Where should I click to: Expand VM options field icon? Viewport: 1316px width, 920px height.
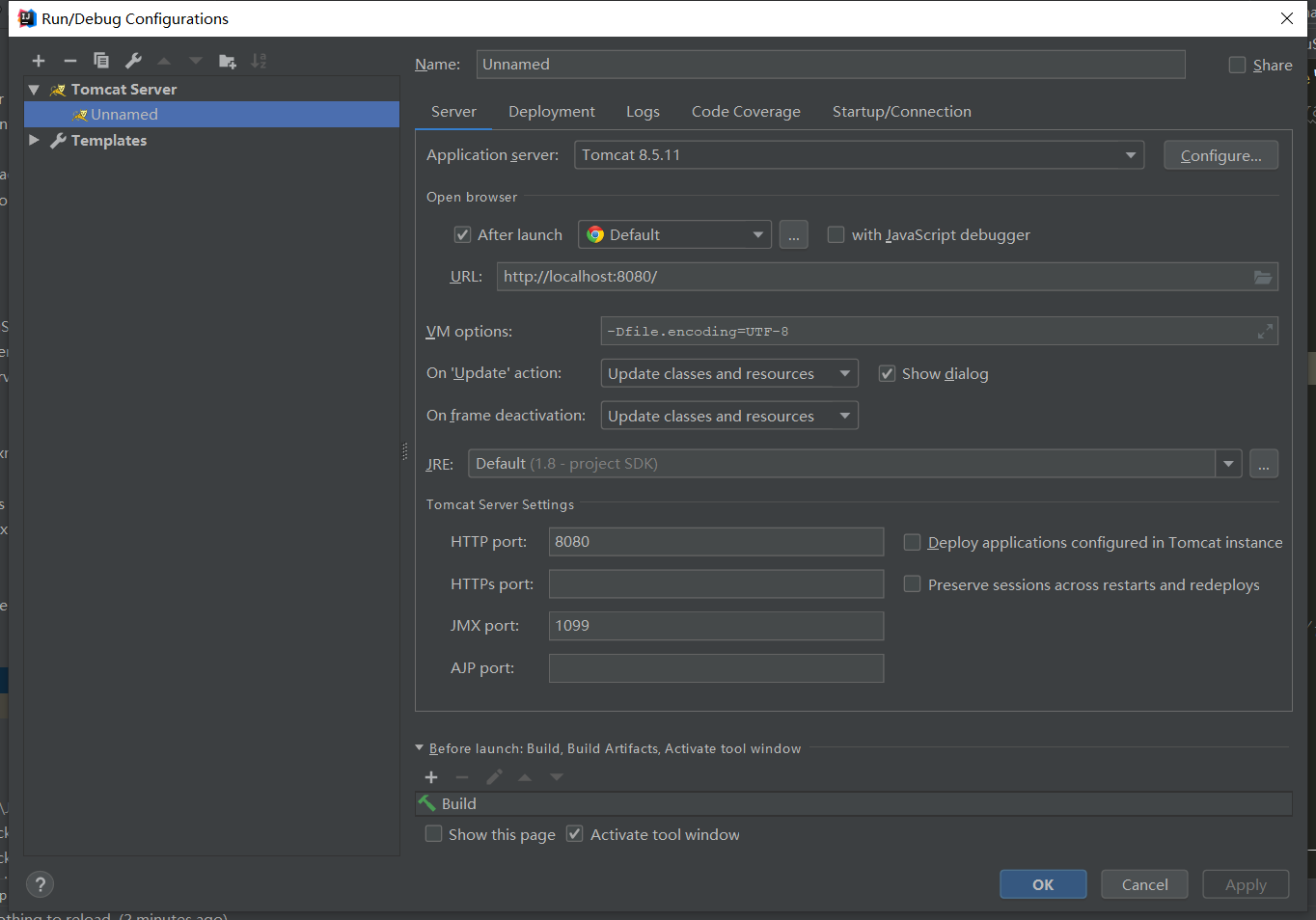click(1265, 332)
